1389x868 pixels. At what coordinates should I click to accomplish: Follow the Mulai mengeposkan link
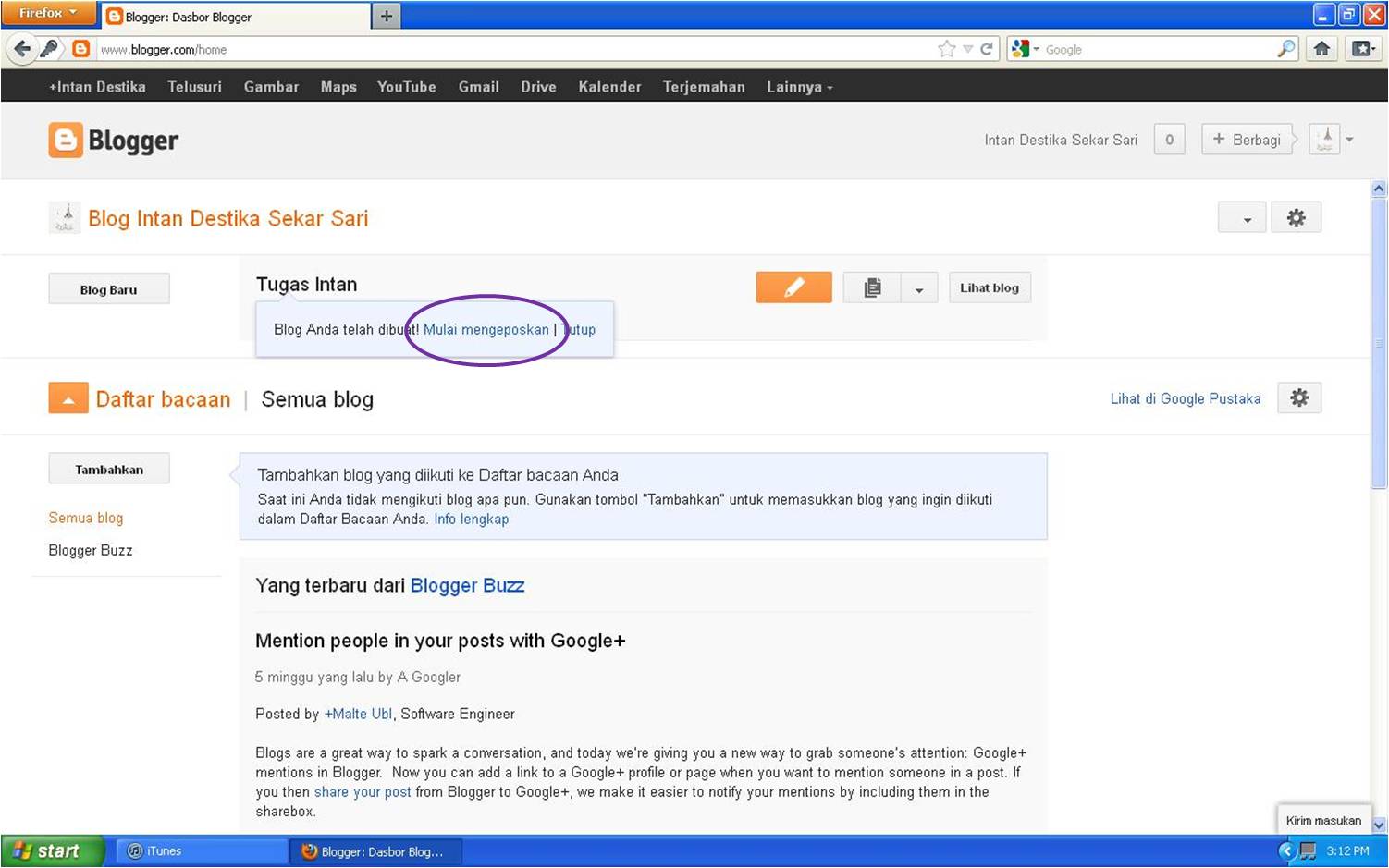[486, 329]
